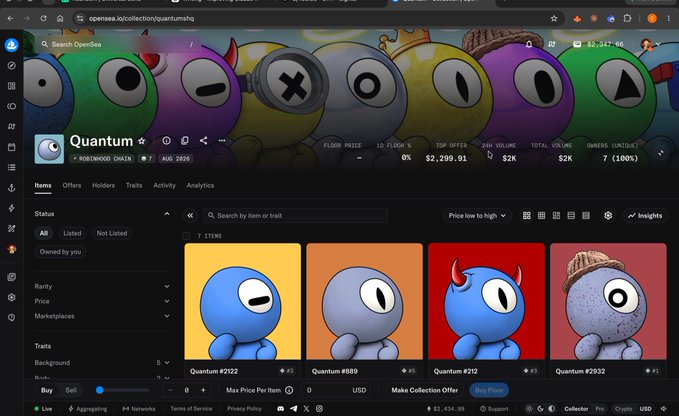Open the more options ellipsis for Quantum
679x416 pixels.
pyautogui.click(x=222, y=141)
